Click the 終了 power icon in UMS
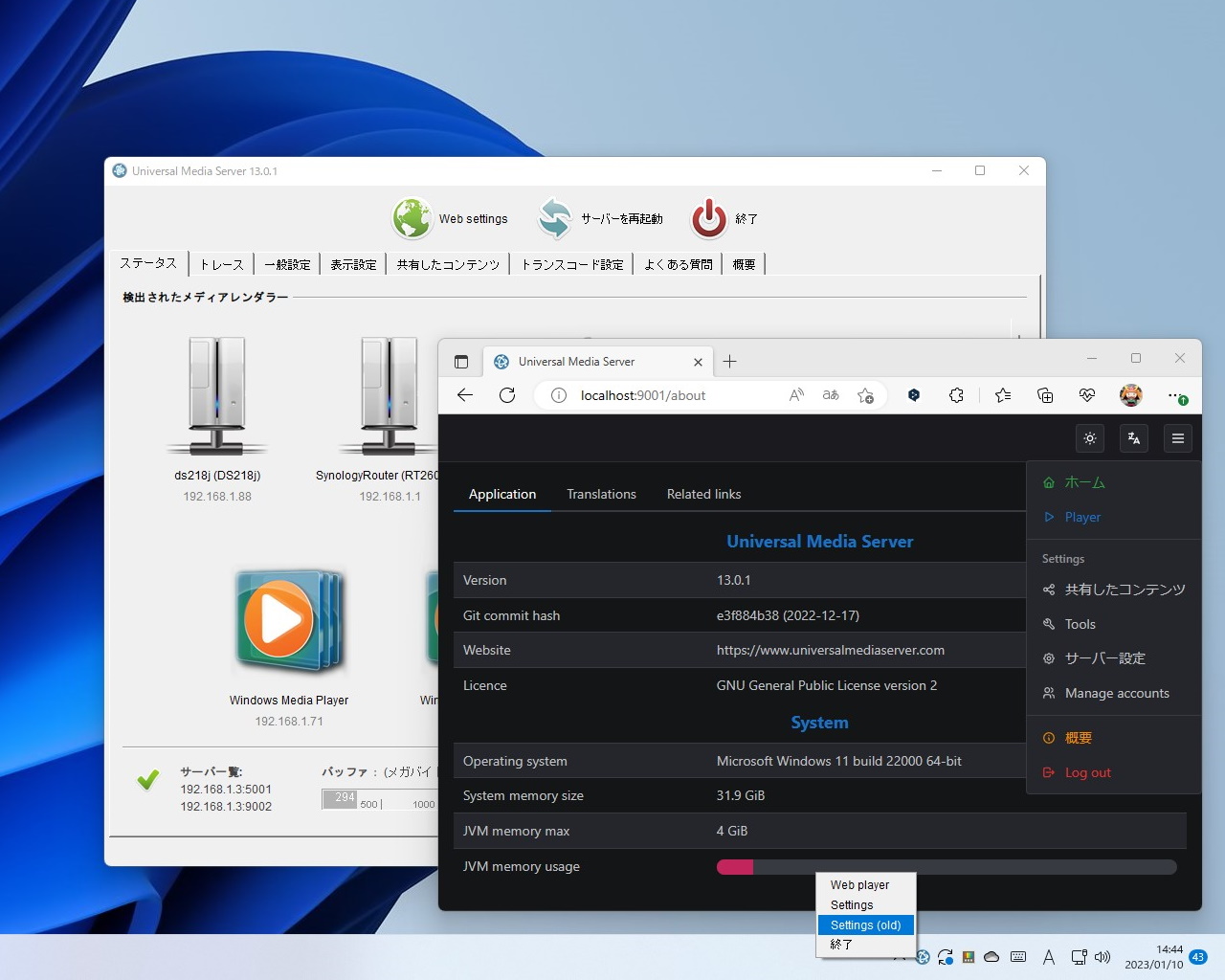The height and width of the screenshot is (980, 1225). [x=708, y=218]
